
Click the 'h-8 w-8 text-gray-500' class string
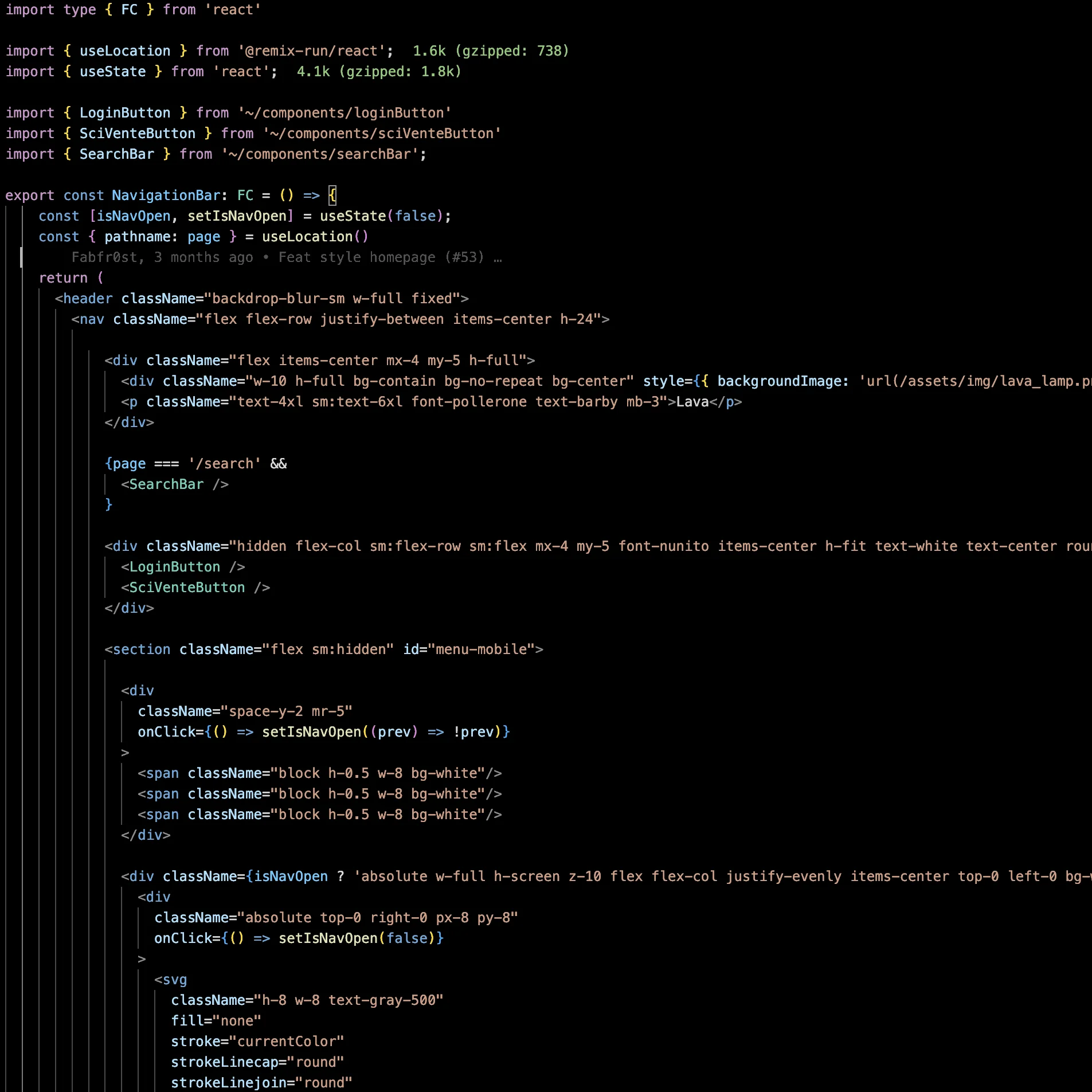(349, 1000)
